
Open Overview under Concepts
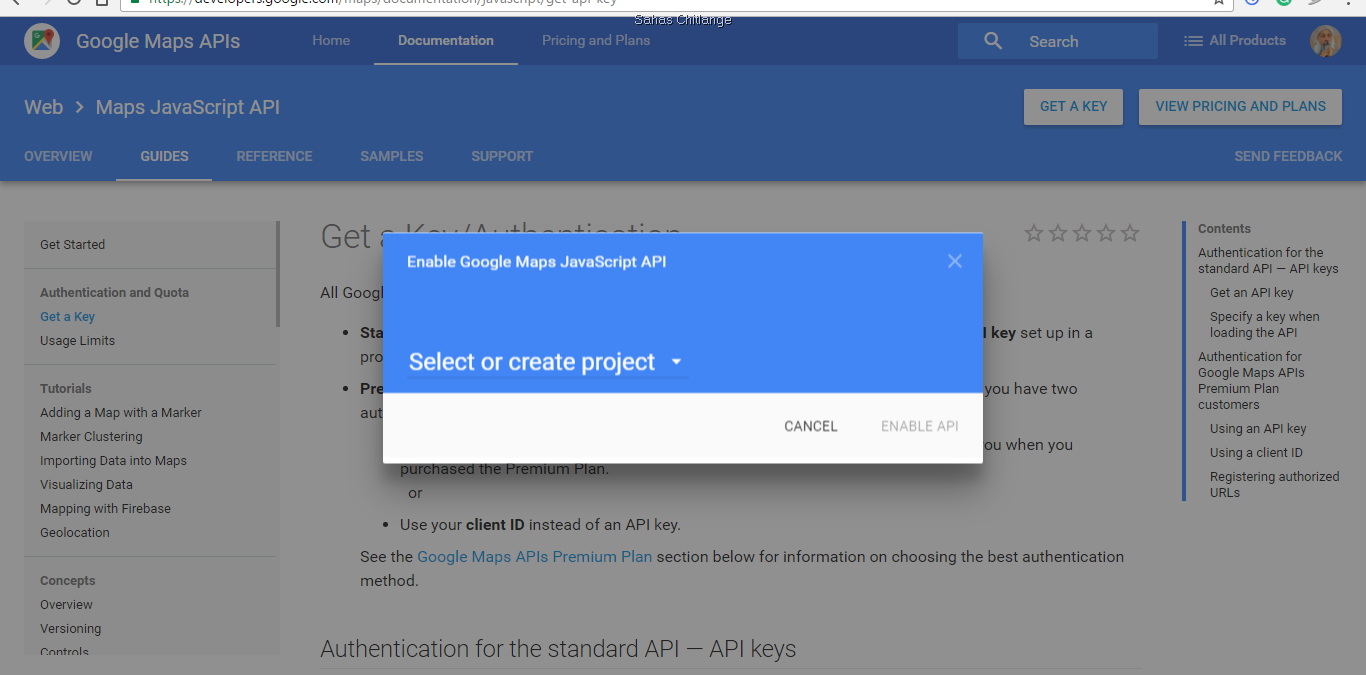pyautogui.click(x=66, y=605)
